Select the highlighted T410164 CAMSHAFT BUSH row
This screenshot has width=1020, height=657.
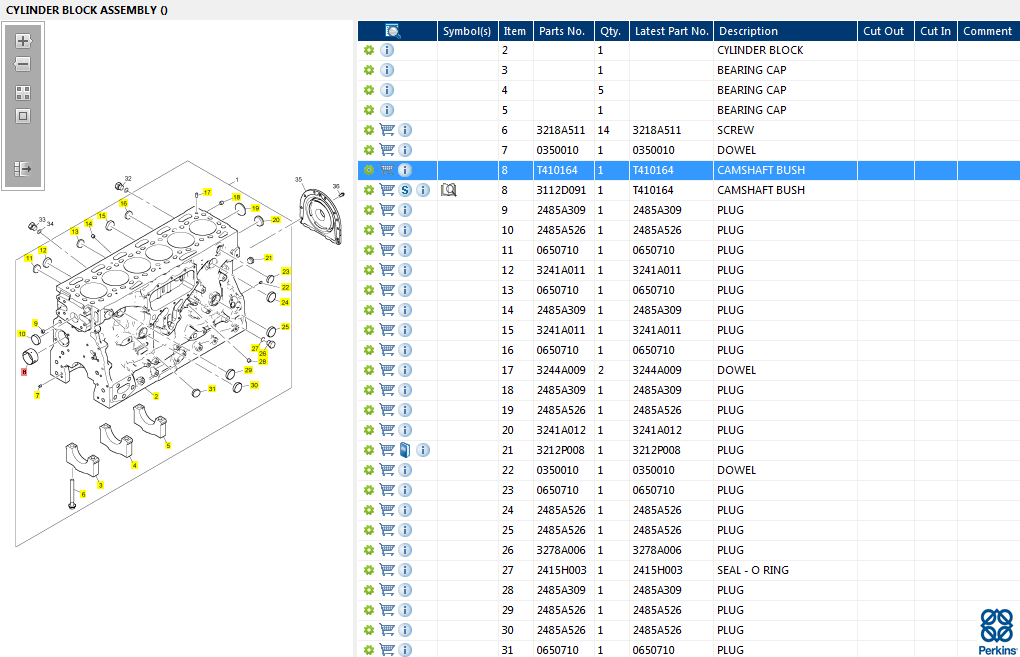tap(760, 170)
